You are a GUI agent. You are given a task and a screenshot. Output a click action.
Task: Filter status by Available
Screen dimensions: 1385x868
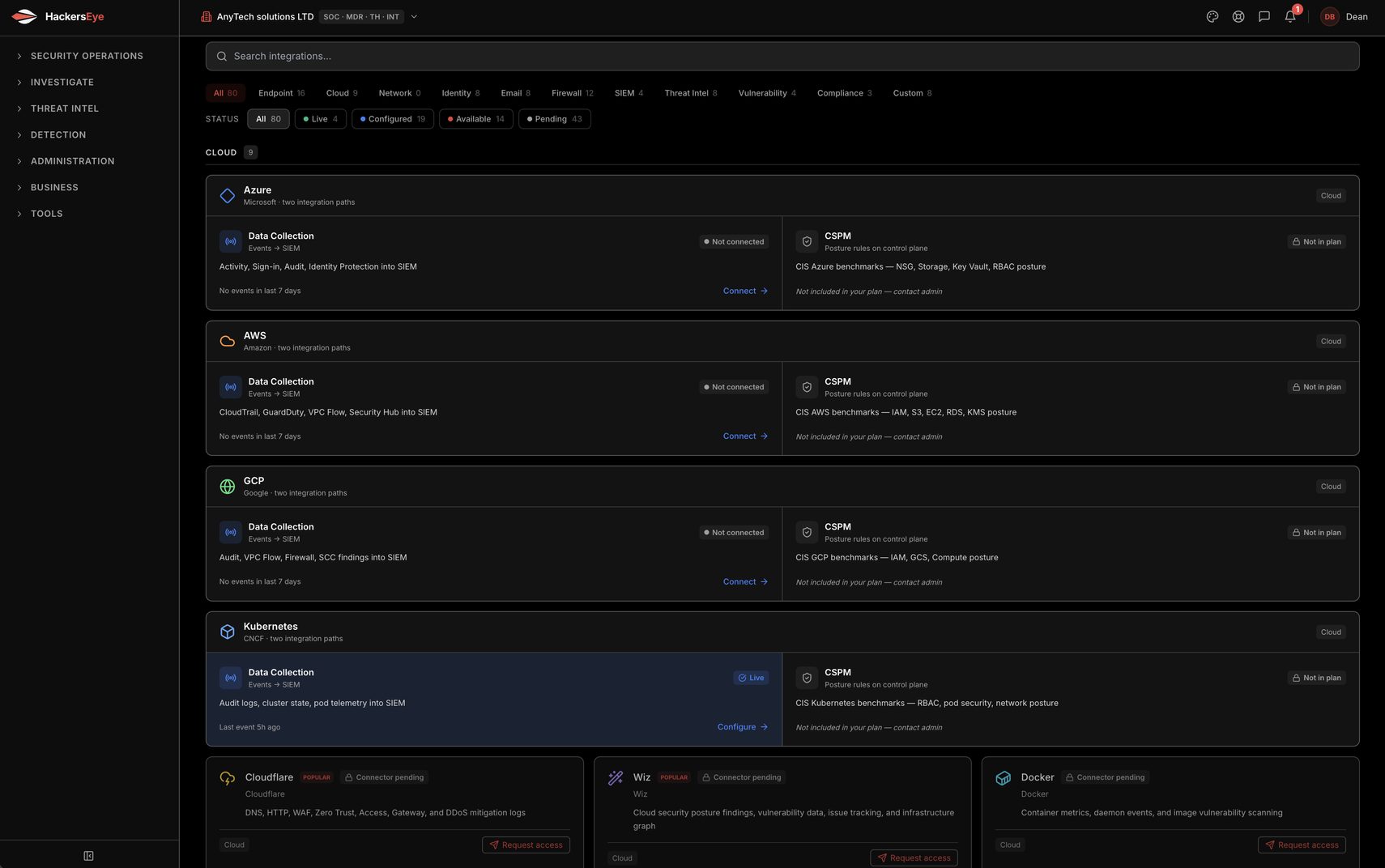(x=476, y=119)
